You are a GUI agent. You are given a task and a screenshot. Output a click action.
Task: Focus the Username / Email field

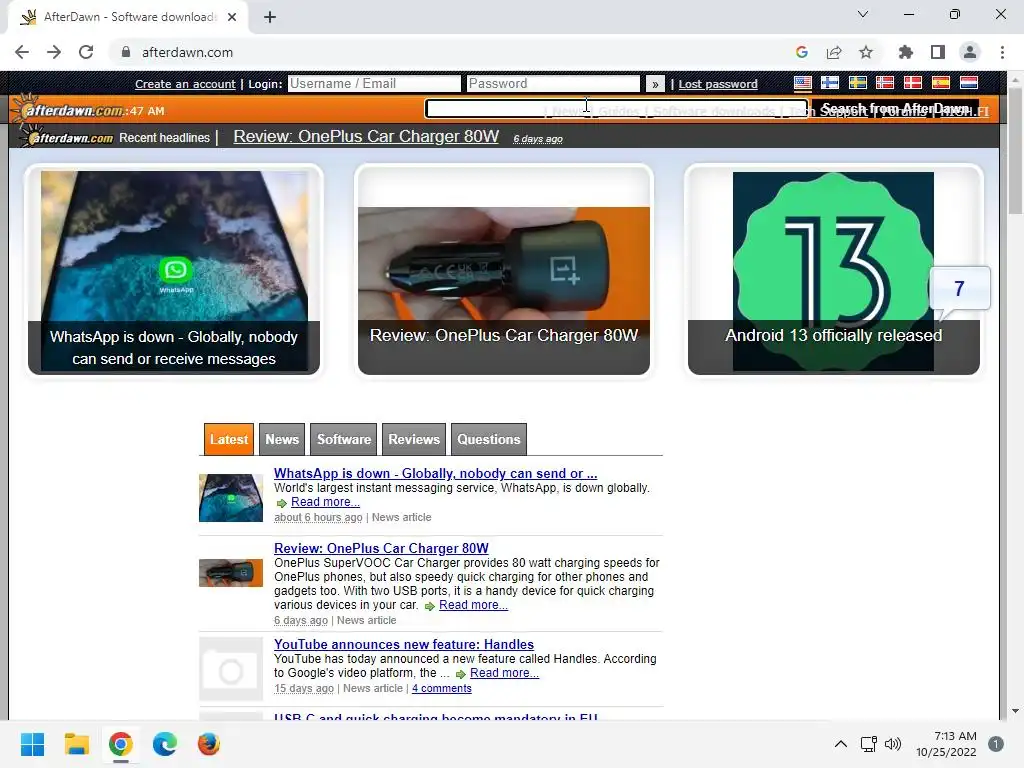374,84
